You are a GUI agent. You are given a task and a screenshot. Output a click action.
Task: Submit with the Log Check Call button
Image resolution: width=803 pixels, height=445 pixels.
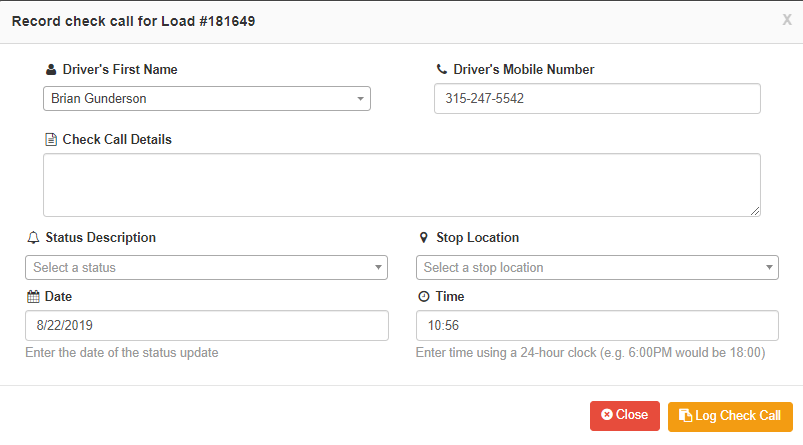click(x=730, y=416)
